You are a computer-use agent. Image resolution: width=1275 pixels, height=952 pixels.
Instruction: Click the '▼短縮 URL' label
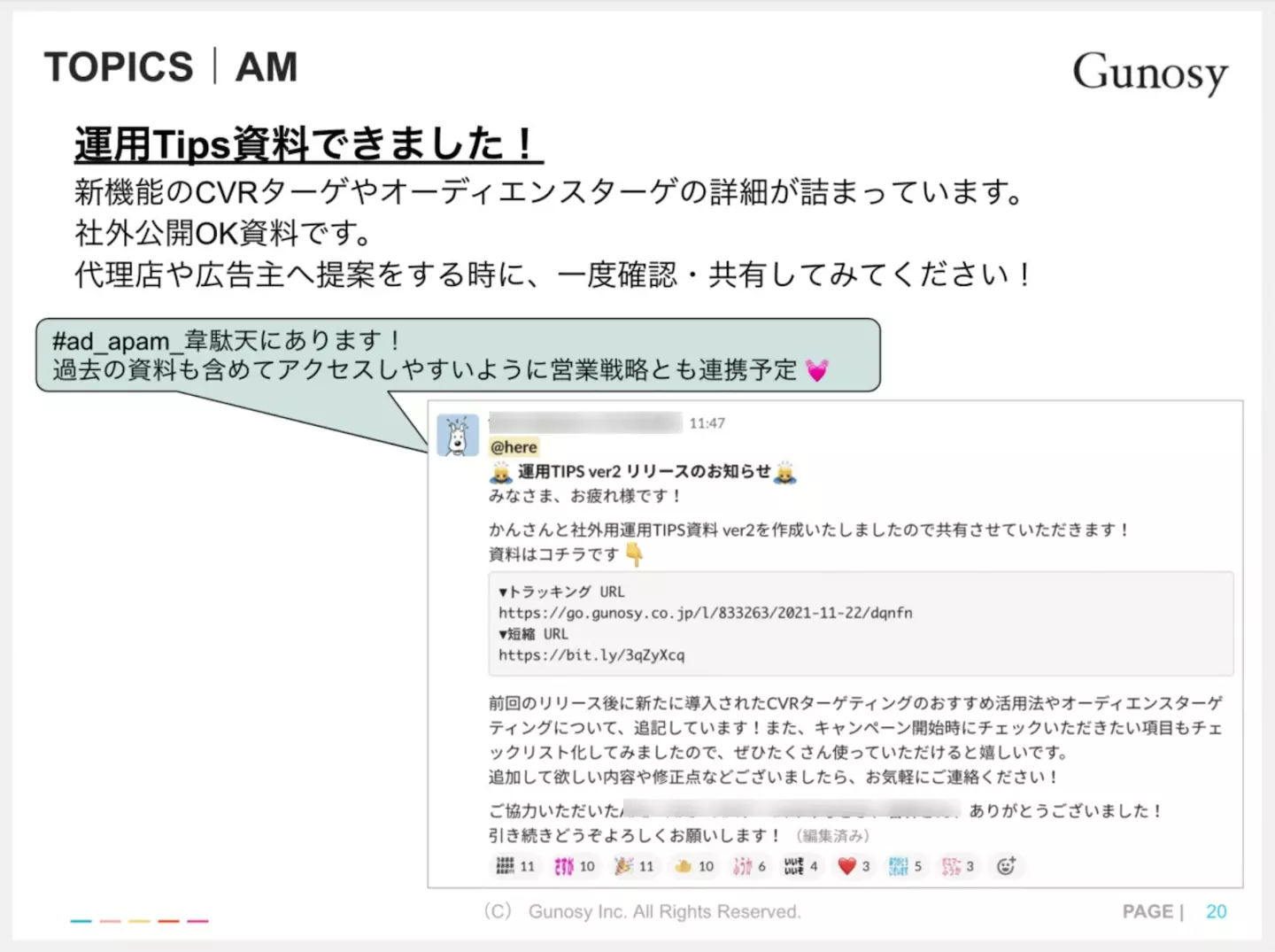533,634
